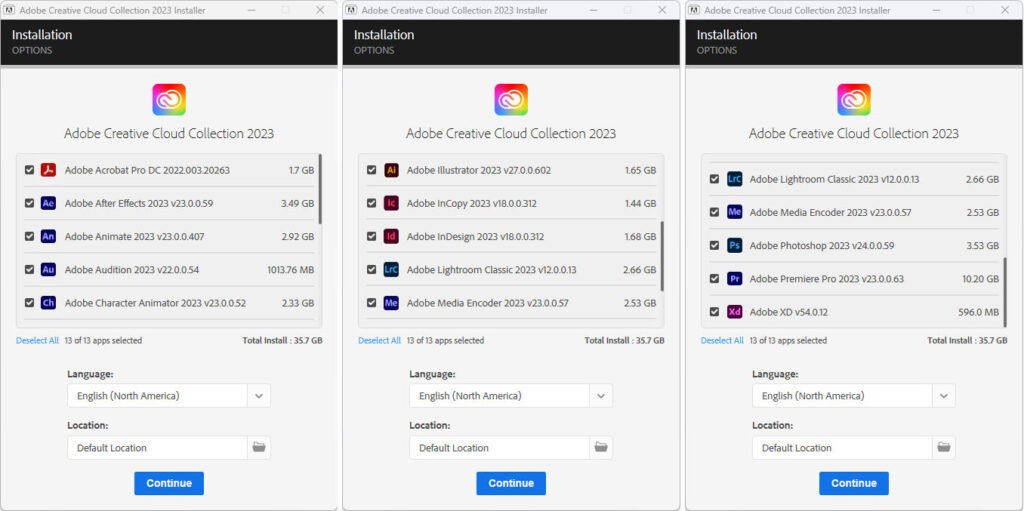The height and width of the screenshot is (511, 1024).
Task: Open Language dropdown arrow in right window
Action: coord(944,395)
